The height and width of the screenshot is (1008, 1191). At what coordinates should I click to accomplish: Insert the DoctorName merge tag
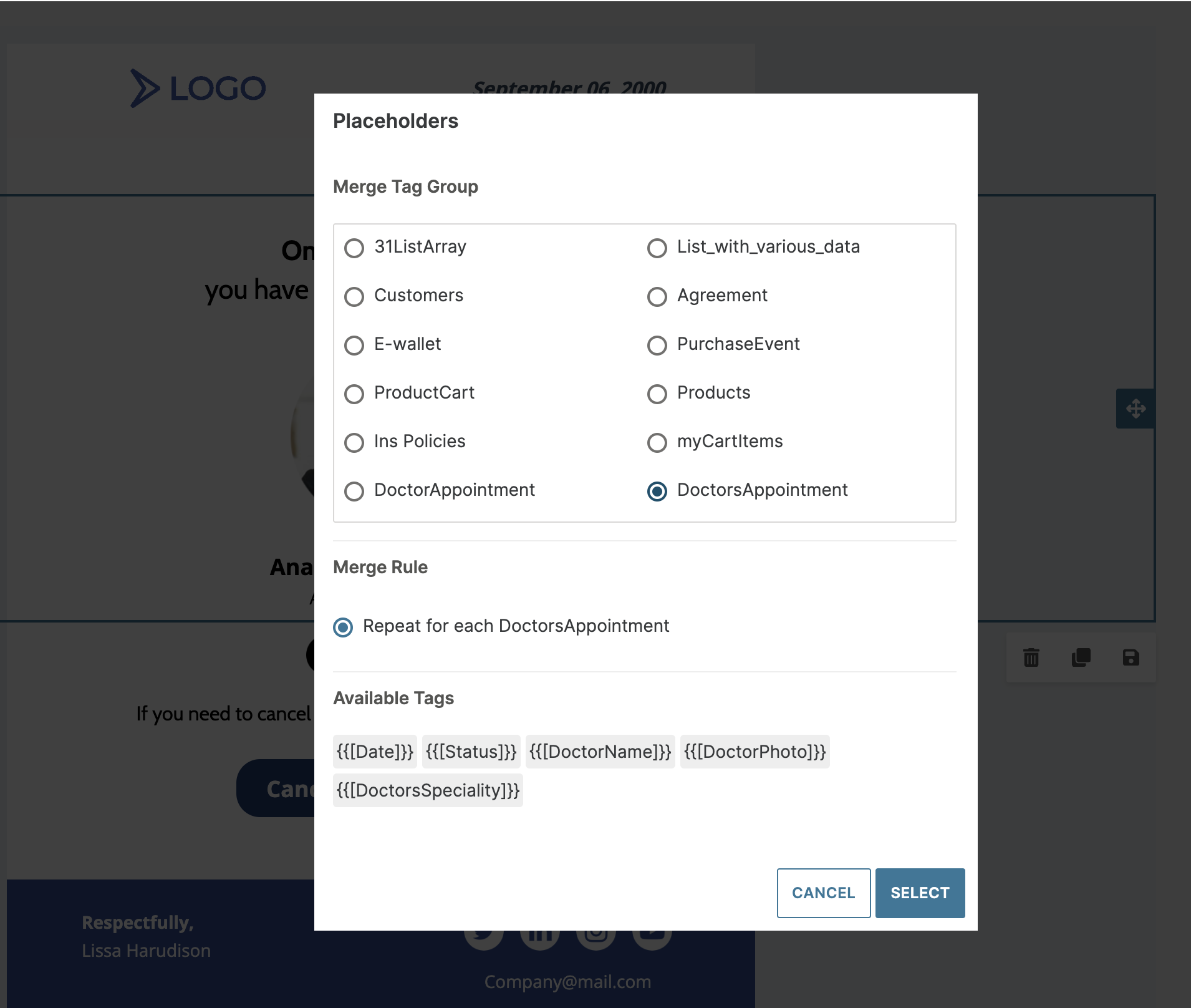click(600, 752)
